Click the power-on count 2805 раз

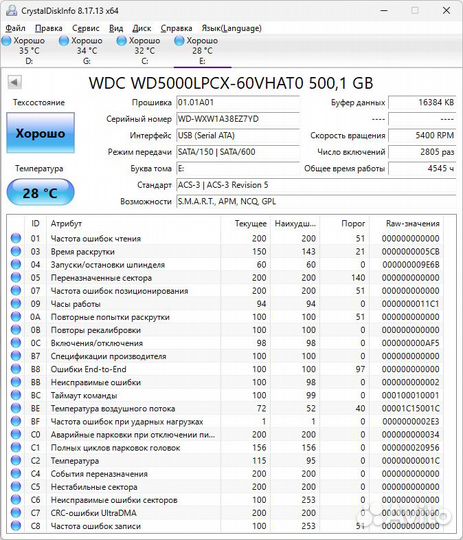pyautogui.click(x=422, y=152)
